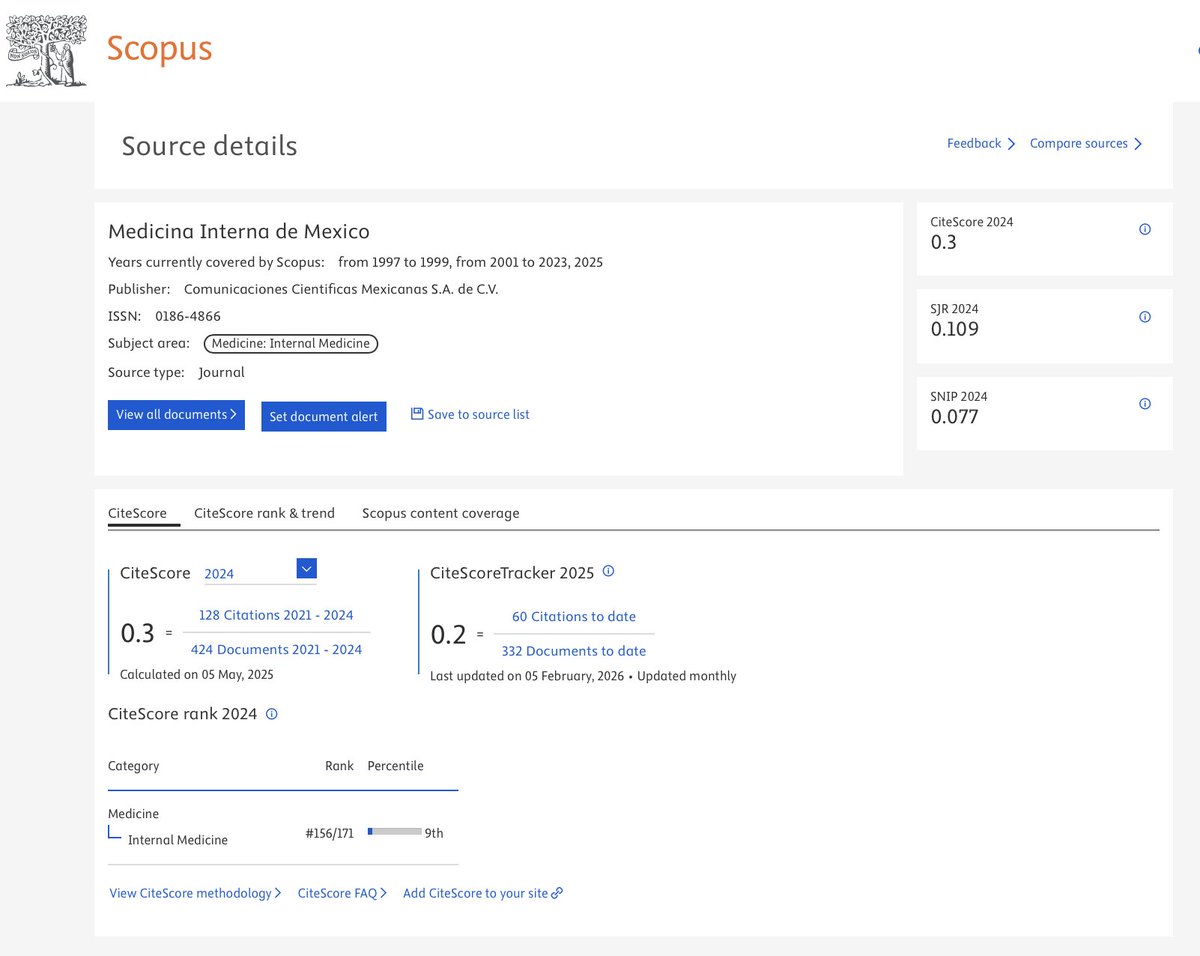The width and height of the screenshot is (1200, 956).
Task: Open Scopus content coverage tab
Action: (441, 513)
